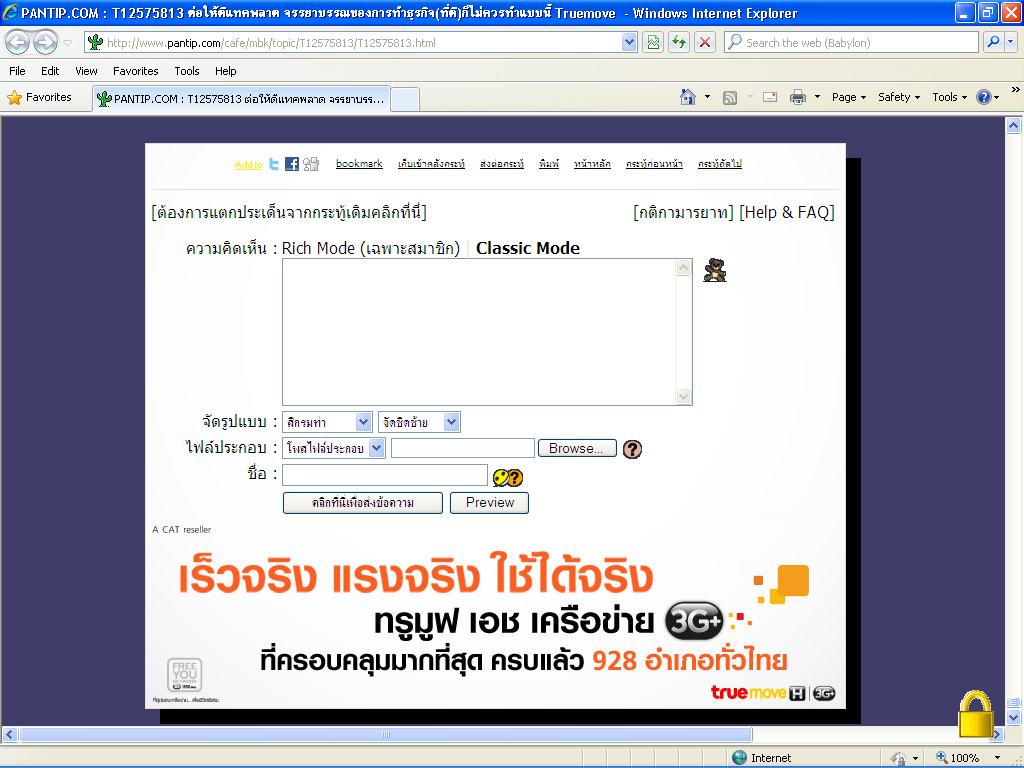Open the Favorites menu
The image size is (1024, 768).
[135, 71]
